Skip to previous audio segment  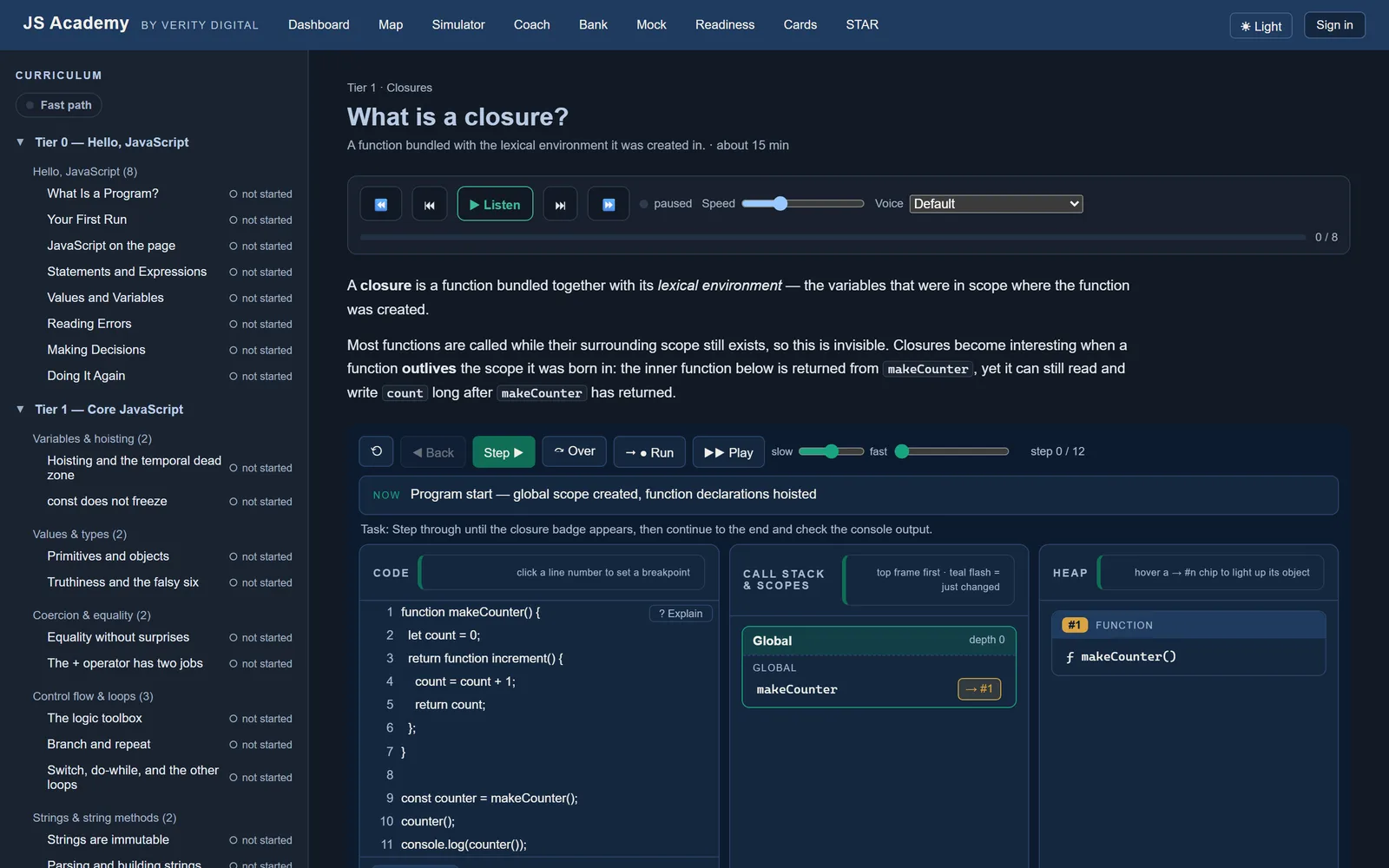[x=429, y=204]
